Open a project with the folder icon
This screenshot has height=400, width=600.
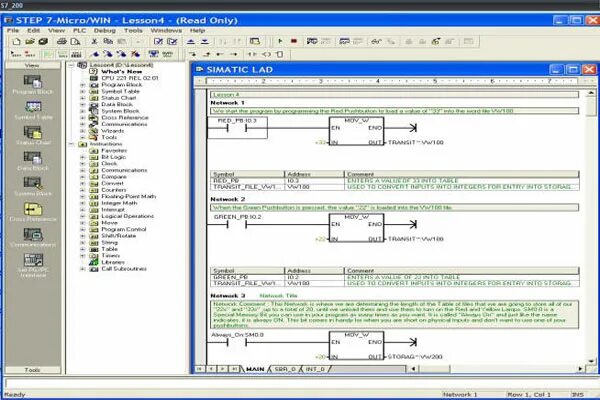click(x=30, y=41)
